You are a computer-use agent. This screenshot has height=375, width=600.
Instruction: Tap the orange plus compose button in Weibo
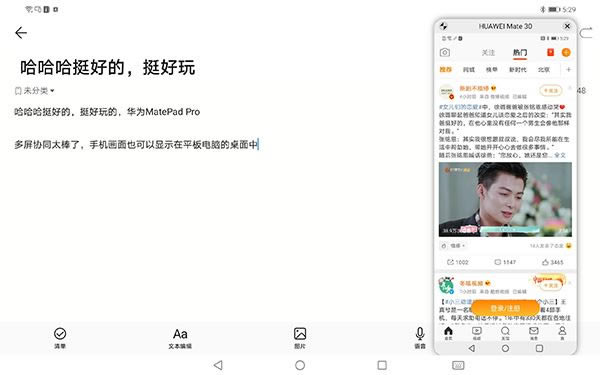(566, 52)
